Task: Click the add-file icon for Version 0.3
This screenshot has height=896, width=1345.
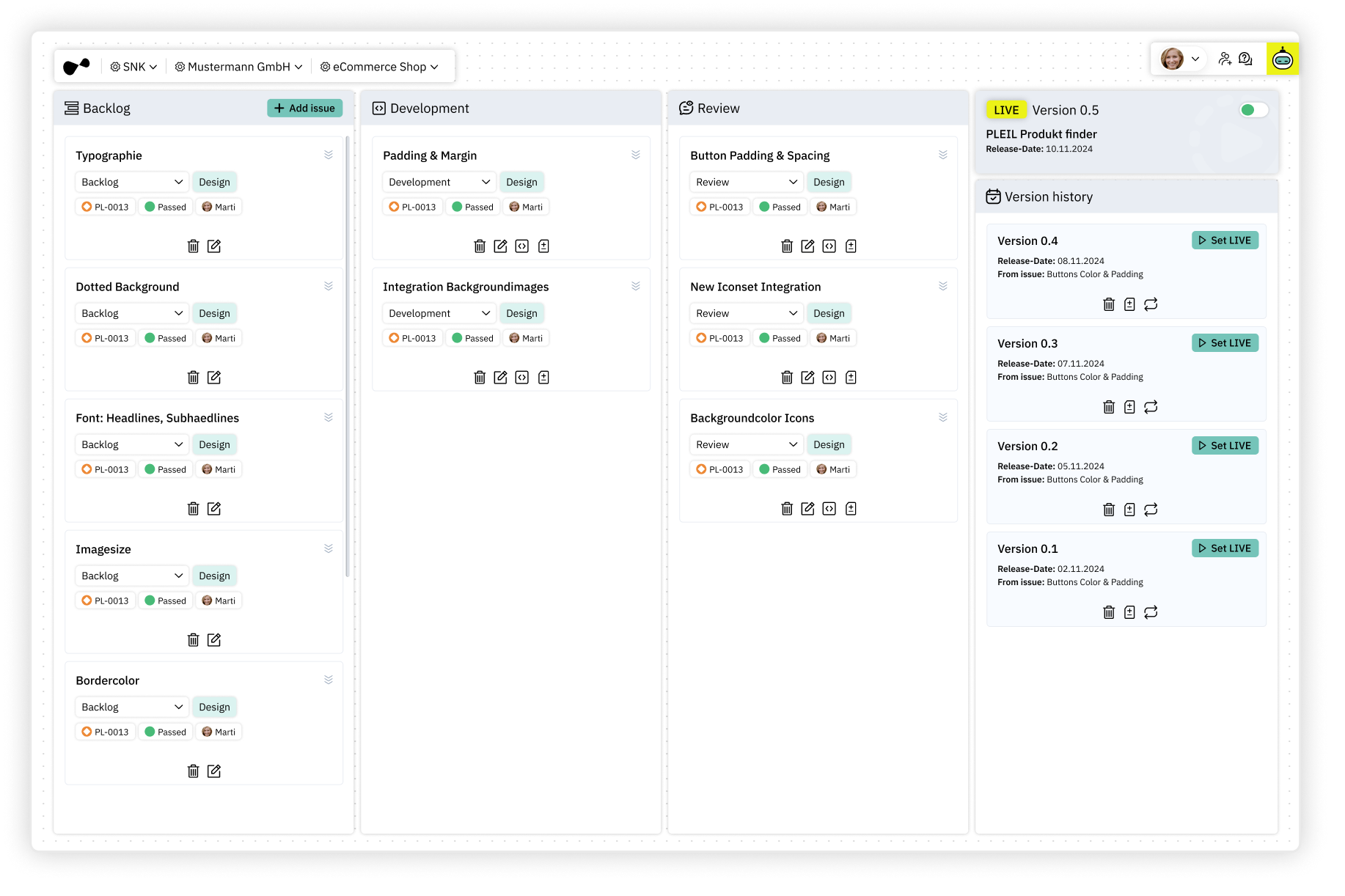Action: (1129, 407)
